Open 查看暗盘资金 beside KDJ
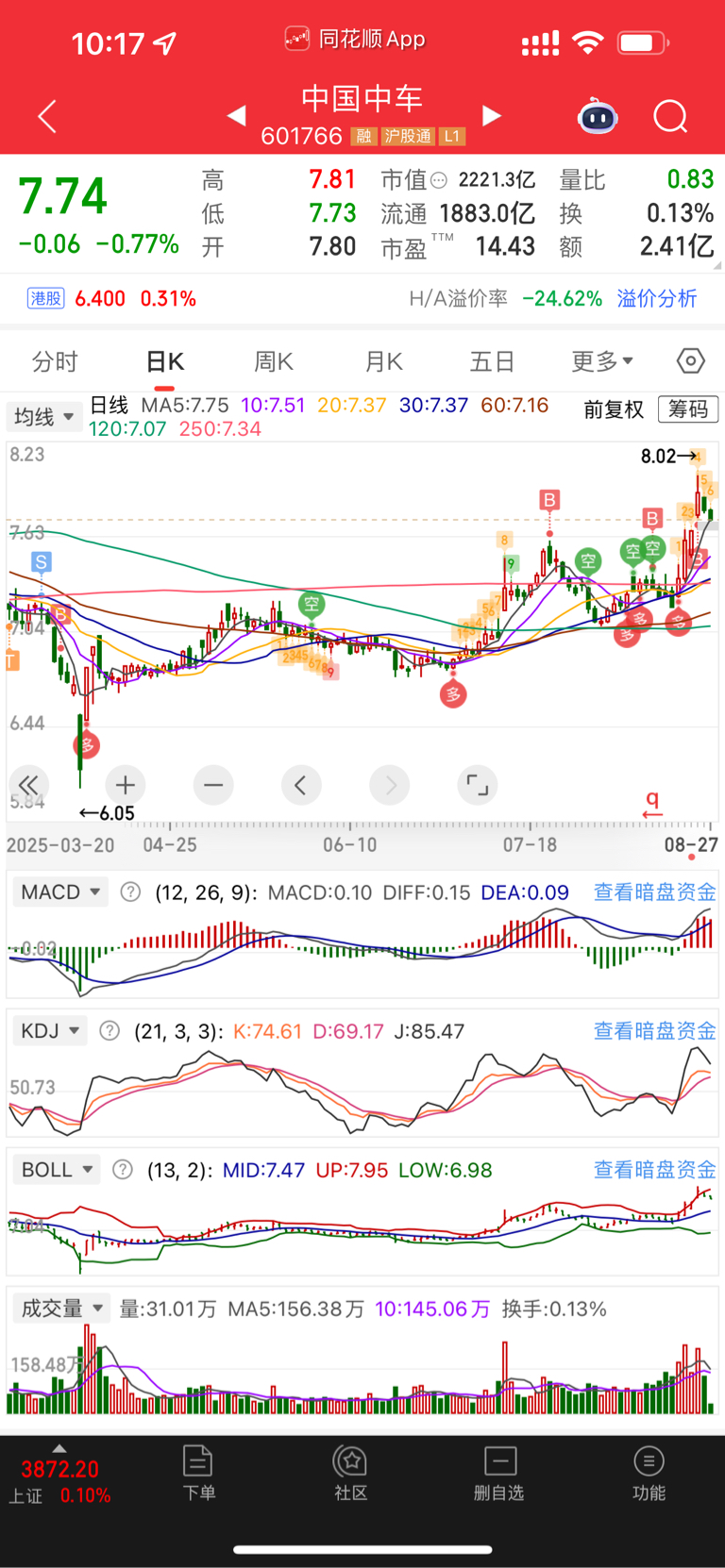725x1568 pixels. pyautogui.click(x=654, y=1030)
